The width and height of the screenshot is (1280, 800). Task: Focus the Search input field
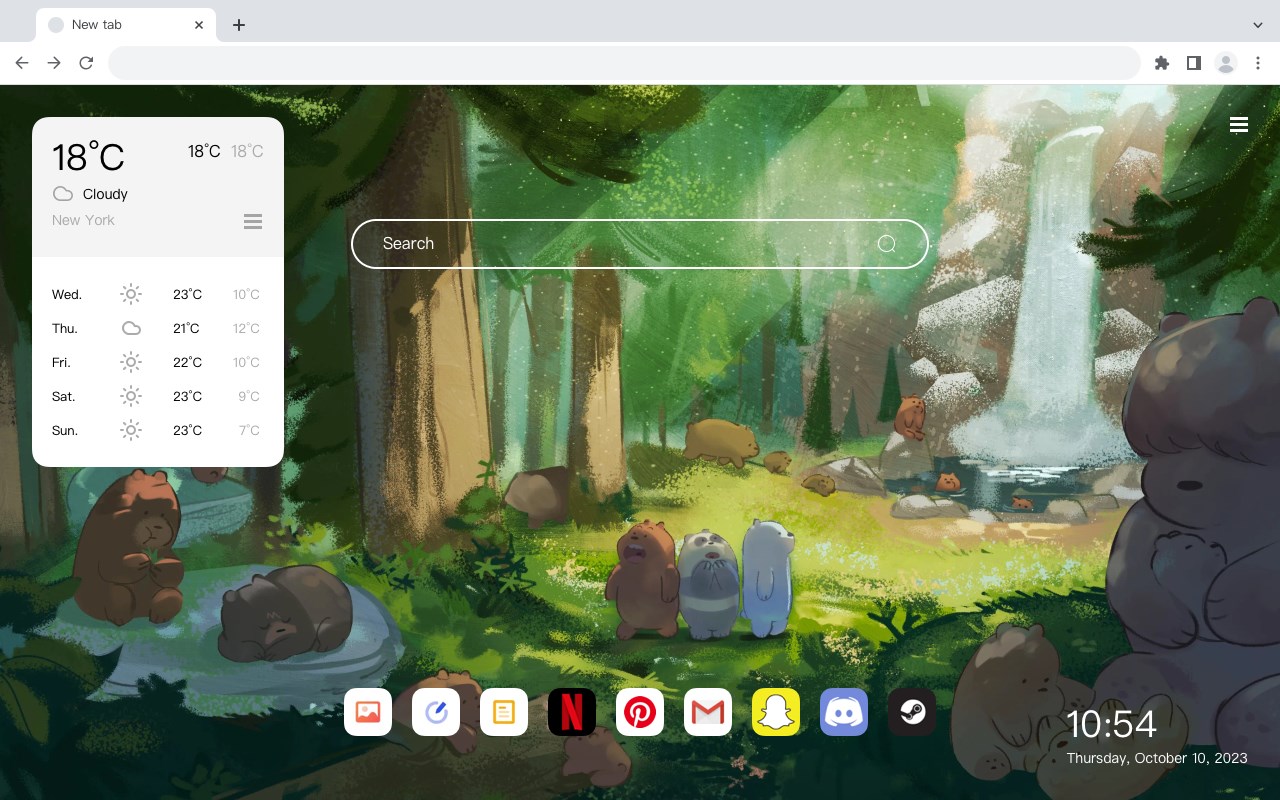tap(640, 244)
